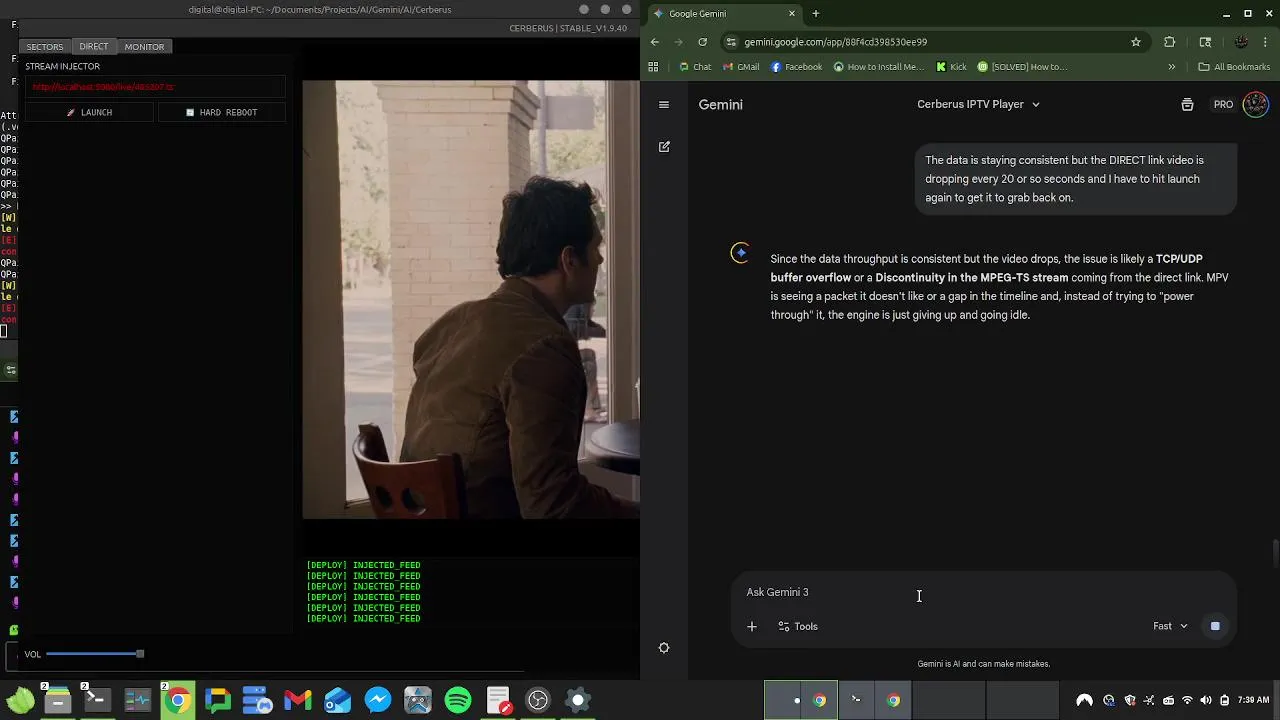Open the Facebook bookmark
This screenshot has width=1280, height=720.
coord(796,67)
